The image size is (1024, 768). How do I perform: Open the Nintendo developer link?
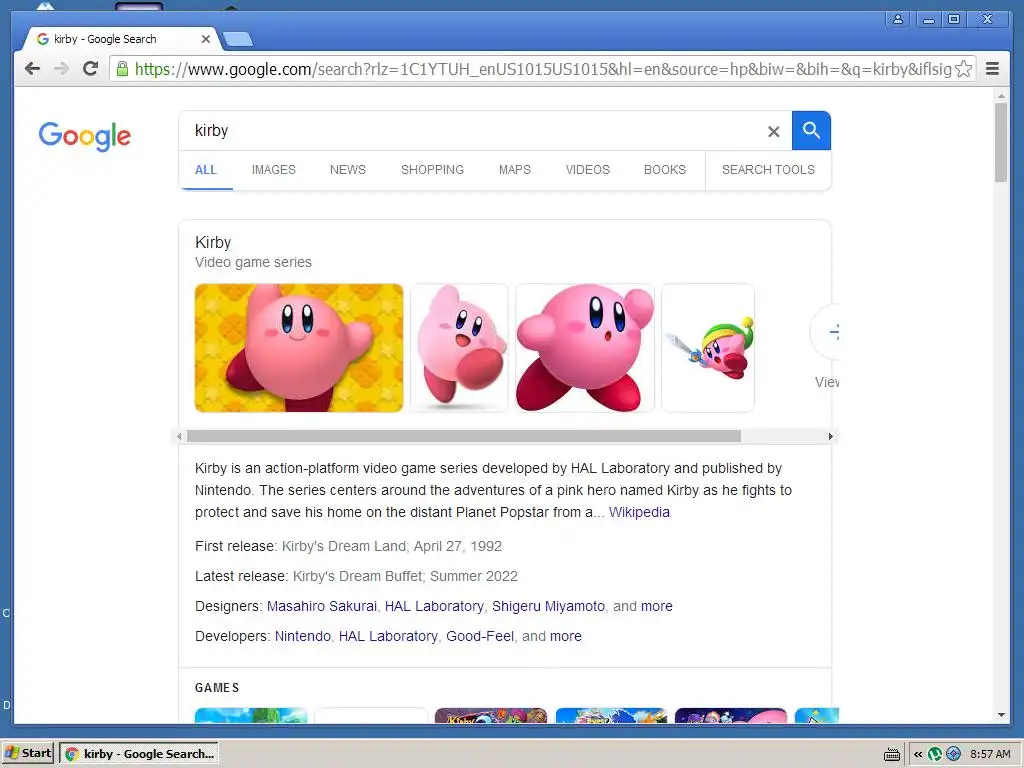303,636
